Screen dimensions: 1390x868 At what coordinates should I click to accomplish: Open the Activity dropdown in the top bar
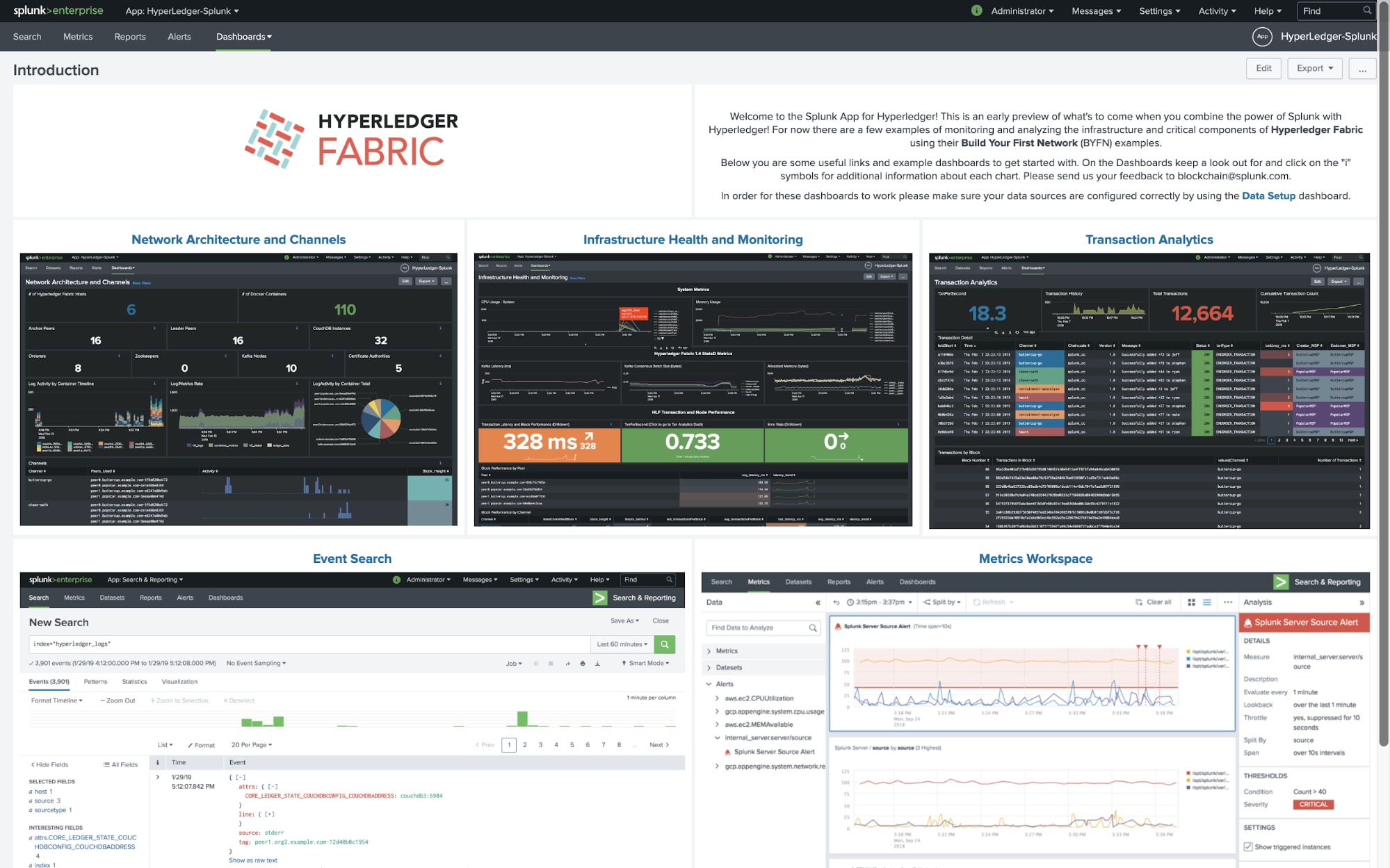pos(1217,11)
